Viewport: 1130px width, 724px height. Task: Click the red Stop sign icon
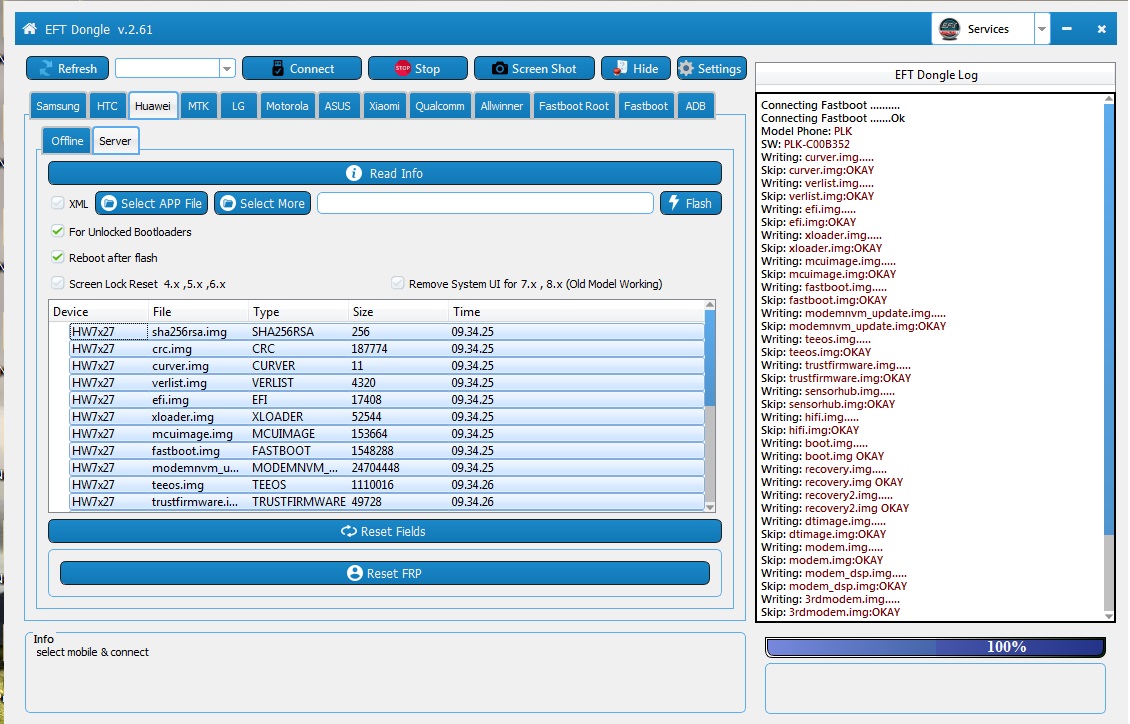(403, 68)
